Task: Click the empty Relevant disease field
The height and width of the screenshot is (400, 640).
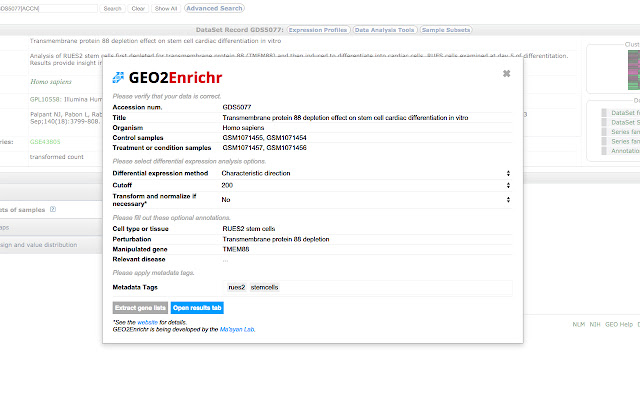Action: 367,260
